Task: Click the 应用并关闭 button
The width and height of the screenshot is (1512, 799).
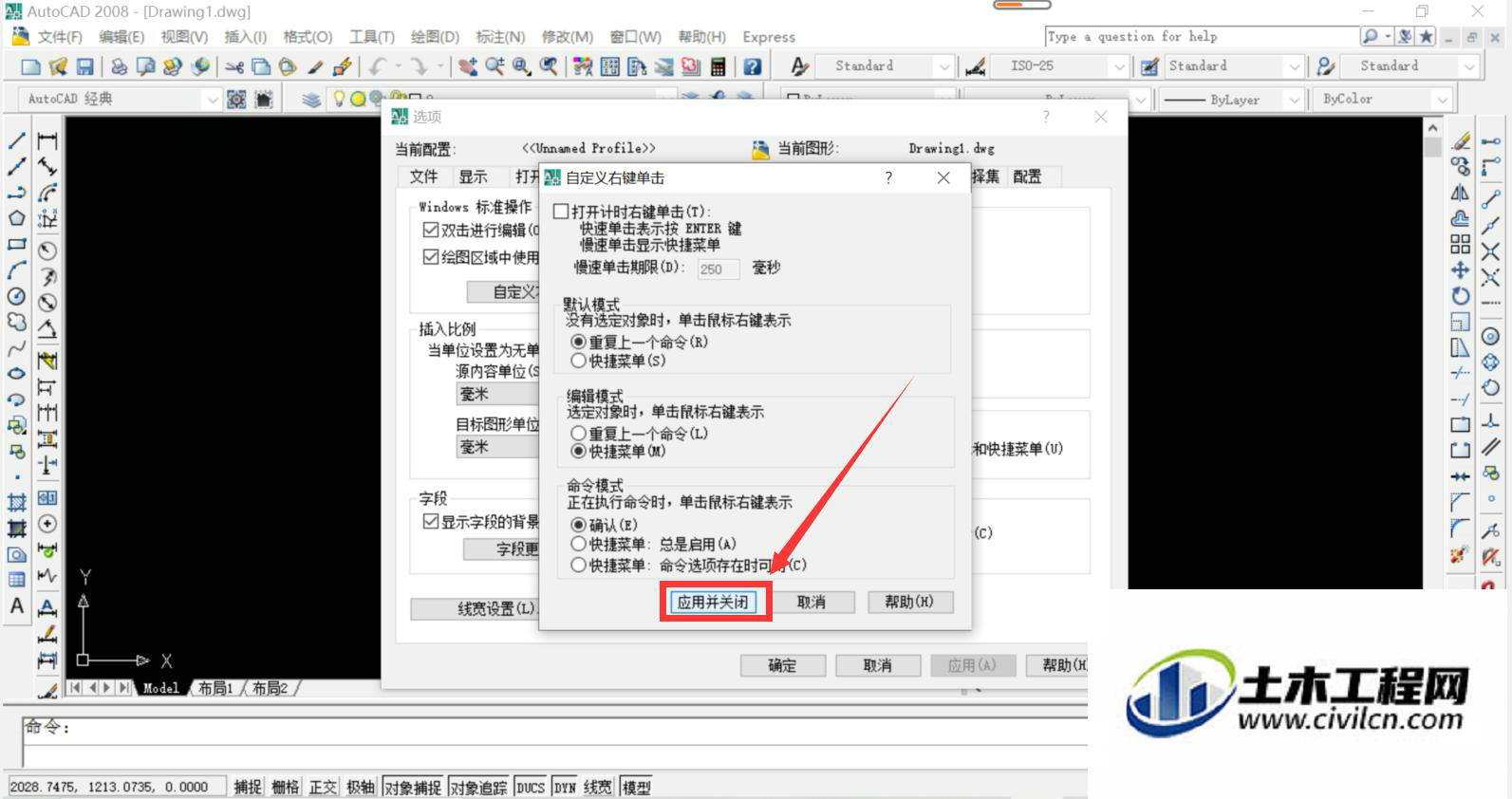Action: 713,602
